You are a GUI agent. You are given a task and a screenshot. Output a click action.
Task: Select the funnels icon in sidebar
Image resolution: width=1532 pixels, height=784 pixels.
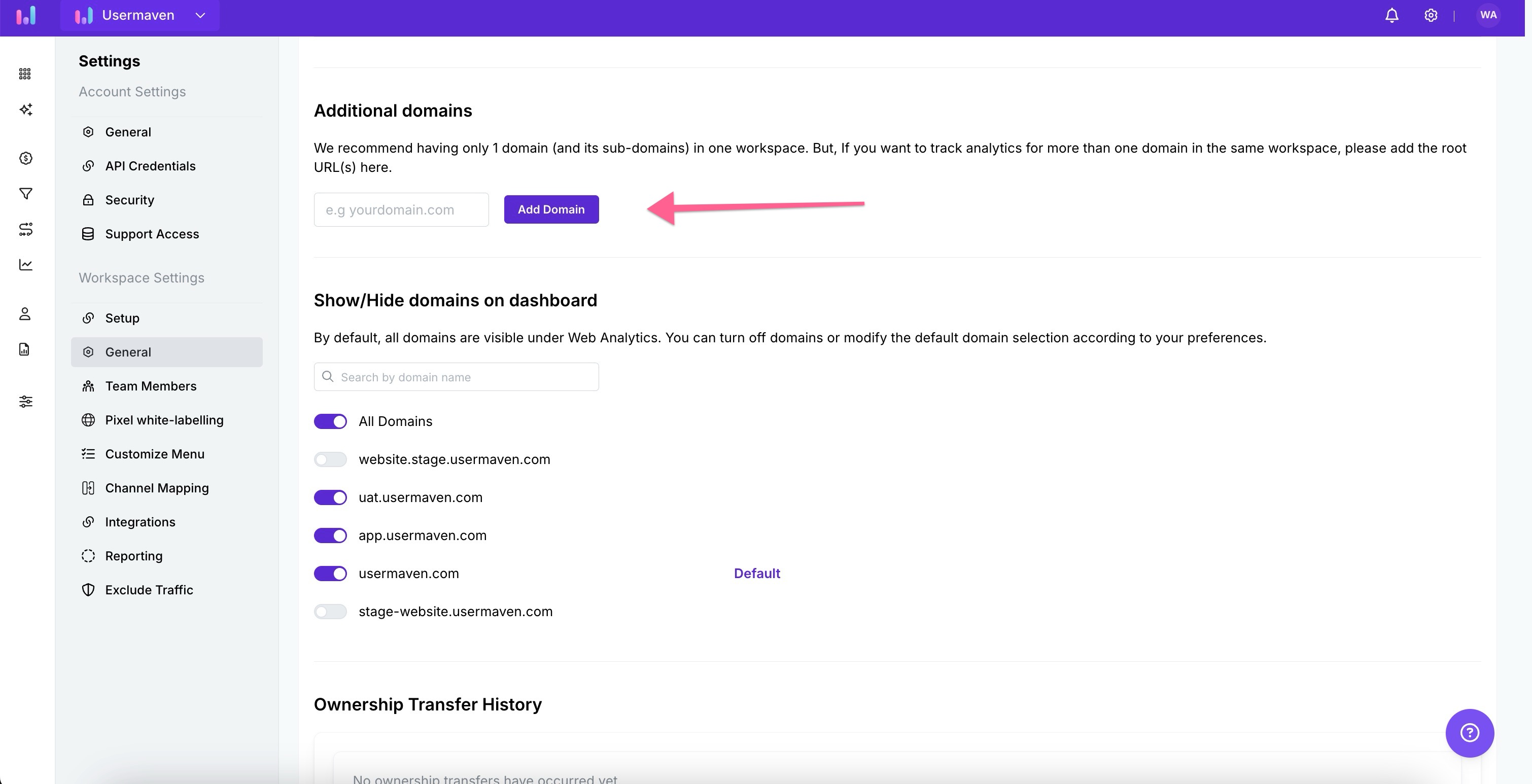tap(25, 194)
